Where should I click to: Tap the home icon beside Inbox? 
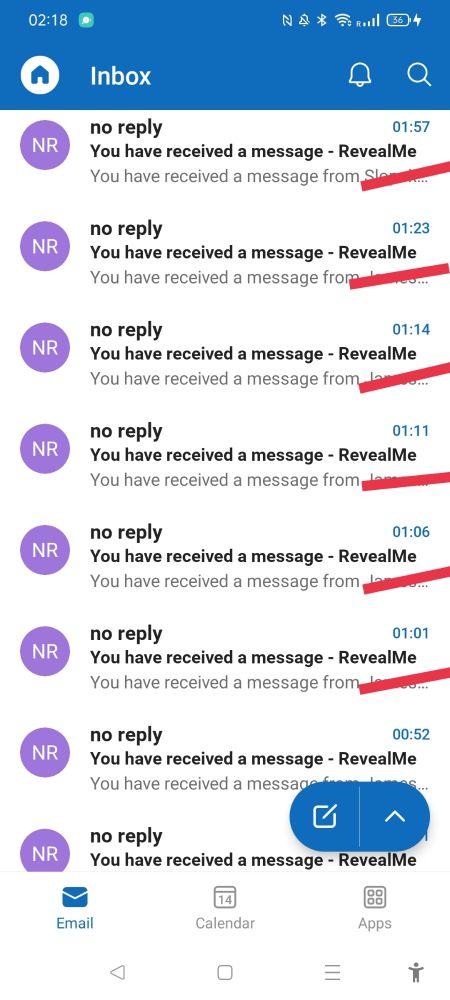[40, 75]
